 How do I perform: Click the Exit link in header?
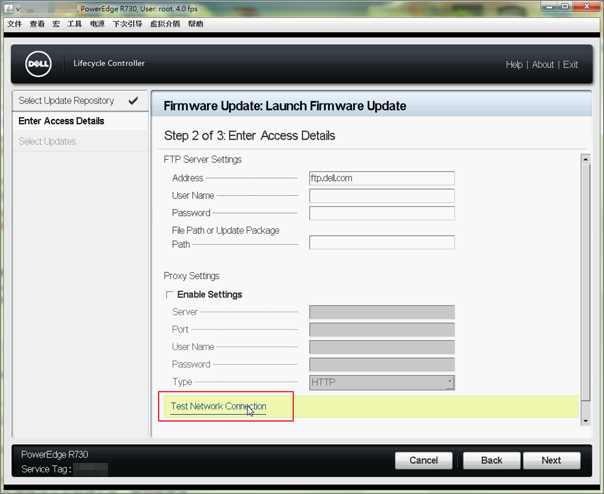point(570,64)
